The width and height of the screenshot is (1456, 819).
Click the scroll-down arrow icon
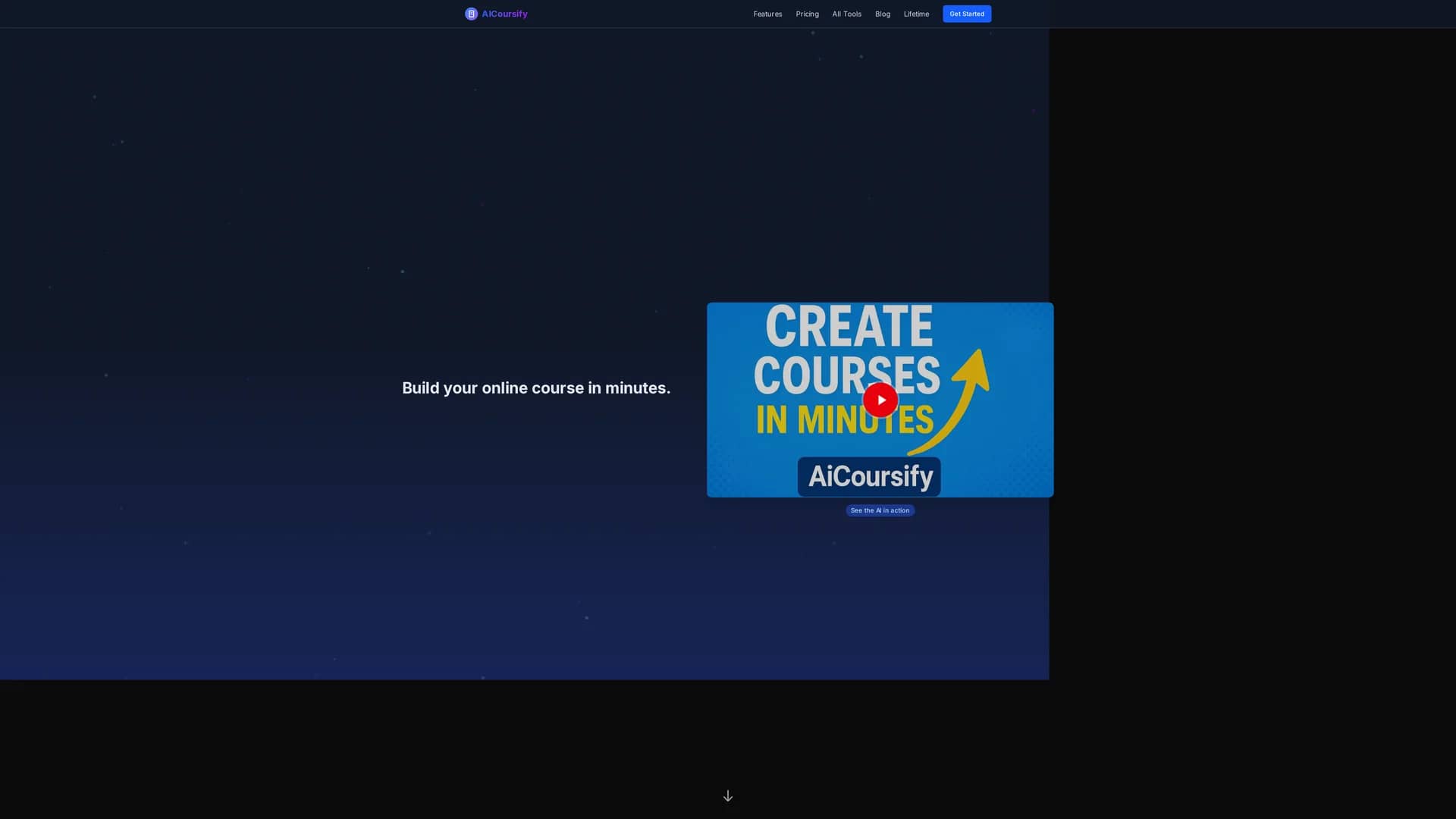[728, 795]
